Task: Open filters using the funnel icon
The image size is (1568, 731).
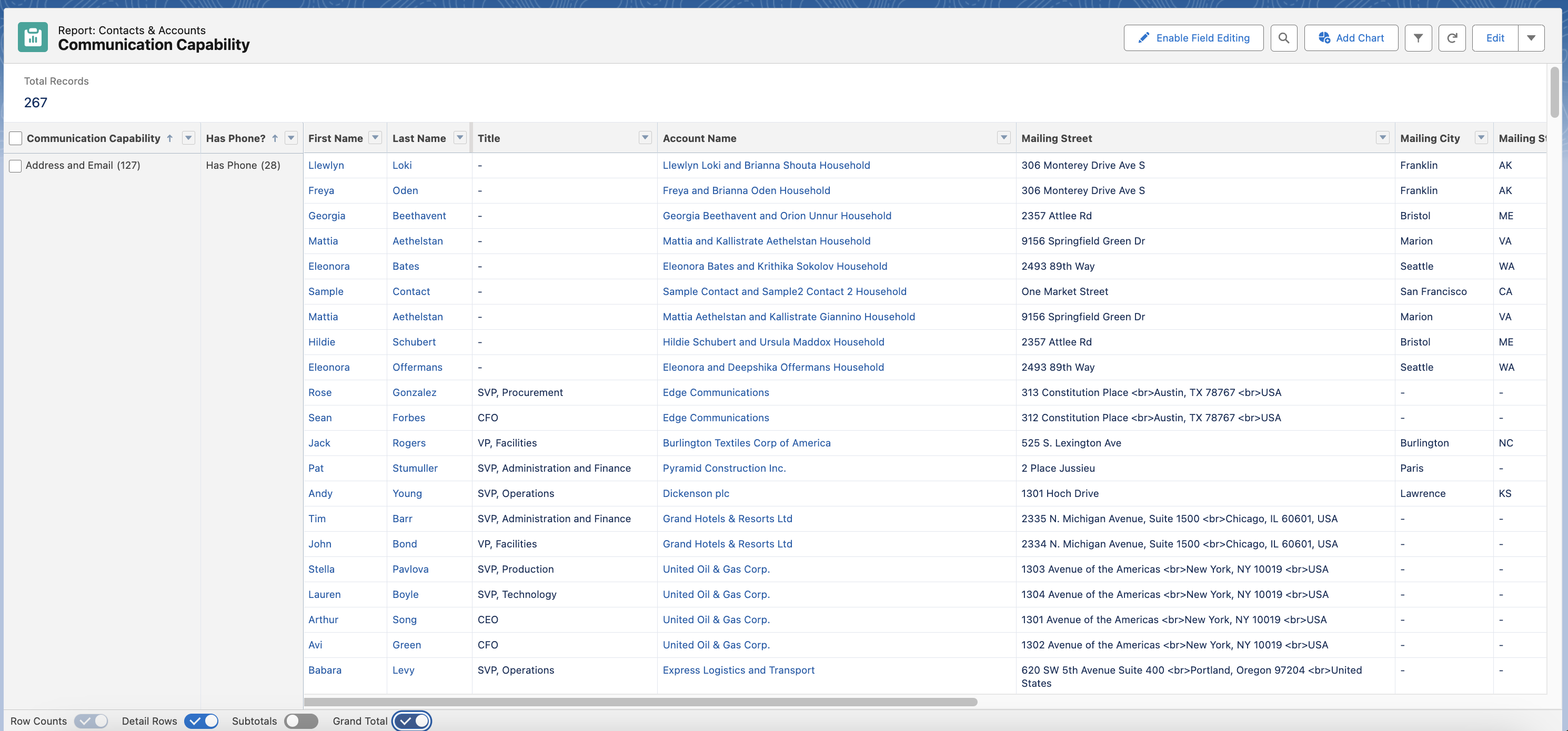Action: (x=1418, y=38)
